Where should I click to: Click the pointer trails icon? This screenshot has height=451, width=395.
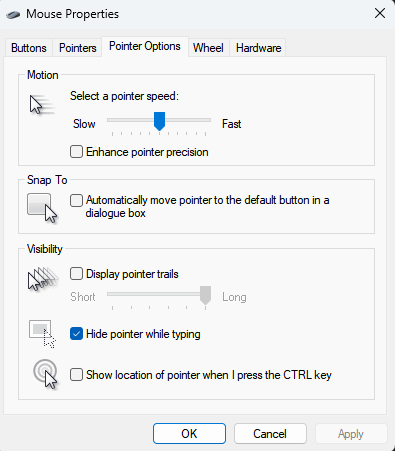(43, 279)
